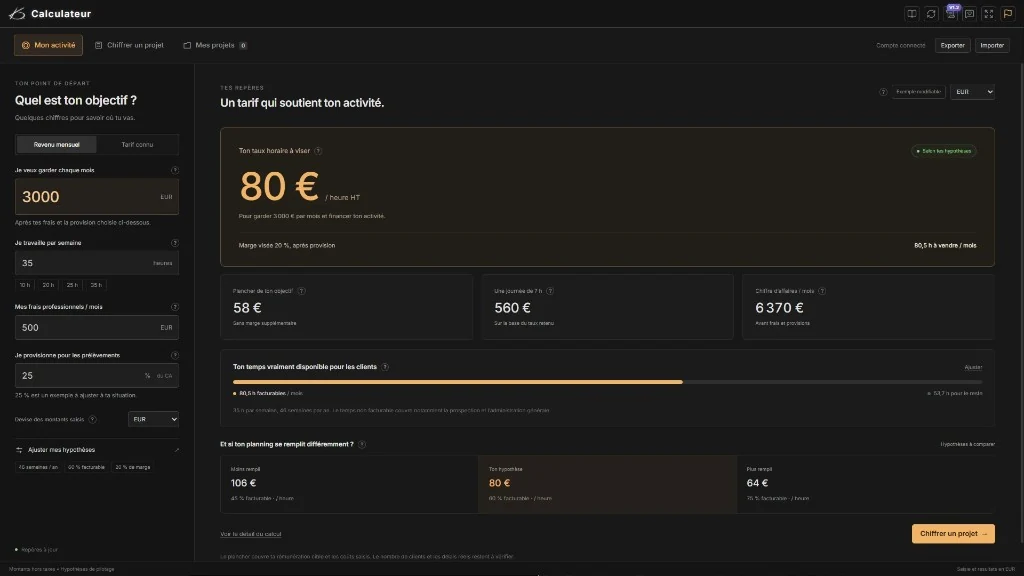The width and height of the screenshot is (1024, 576).
Task: Open help for 'Plancher de ton objectif'
Action: [x=301, y=291]
